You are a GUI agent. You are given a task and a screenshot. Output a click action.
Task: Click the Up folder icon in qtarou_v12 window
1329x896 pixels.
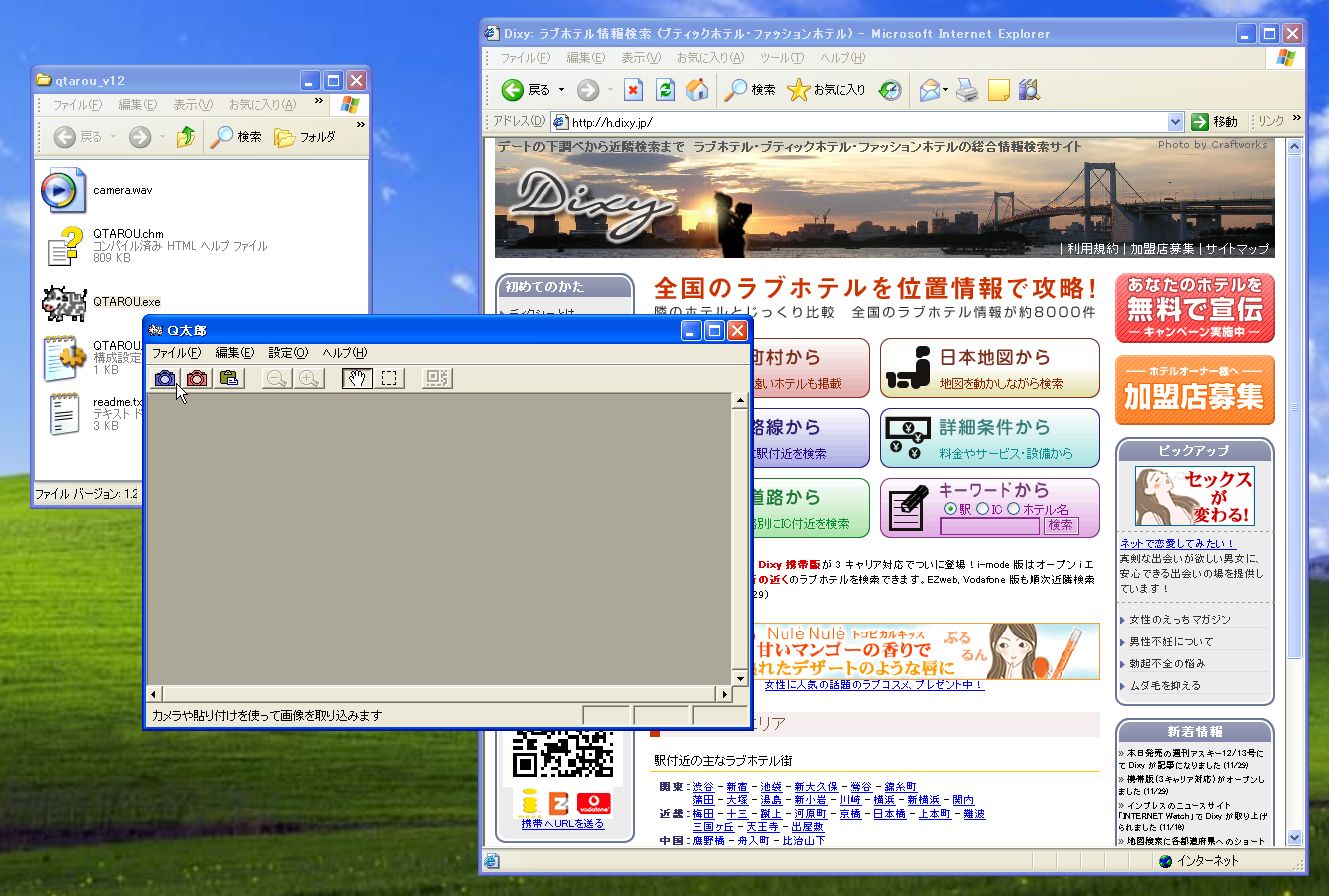point(185,137)
